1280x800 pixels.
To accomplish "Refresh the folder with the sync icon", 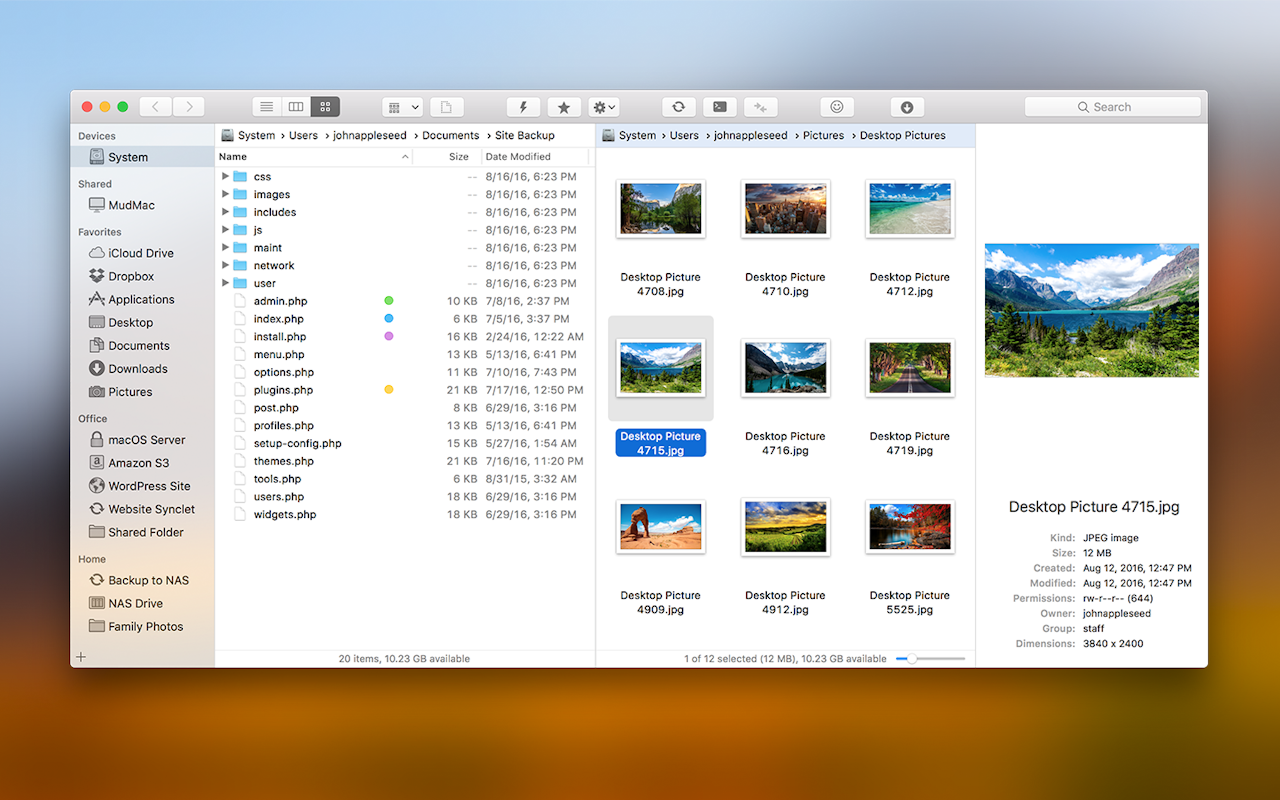I will pos(678,106).
